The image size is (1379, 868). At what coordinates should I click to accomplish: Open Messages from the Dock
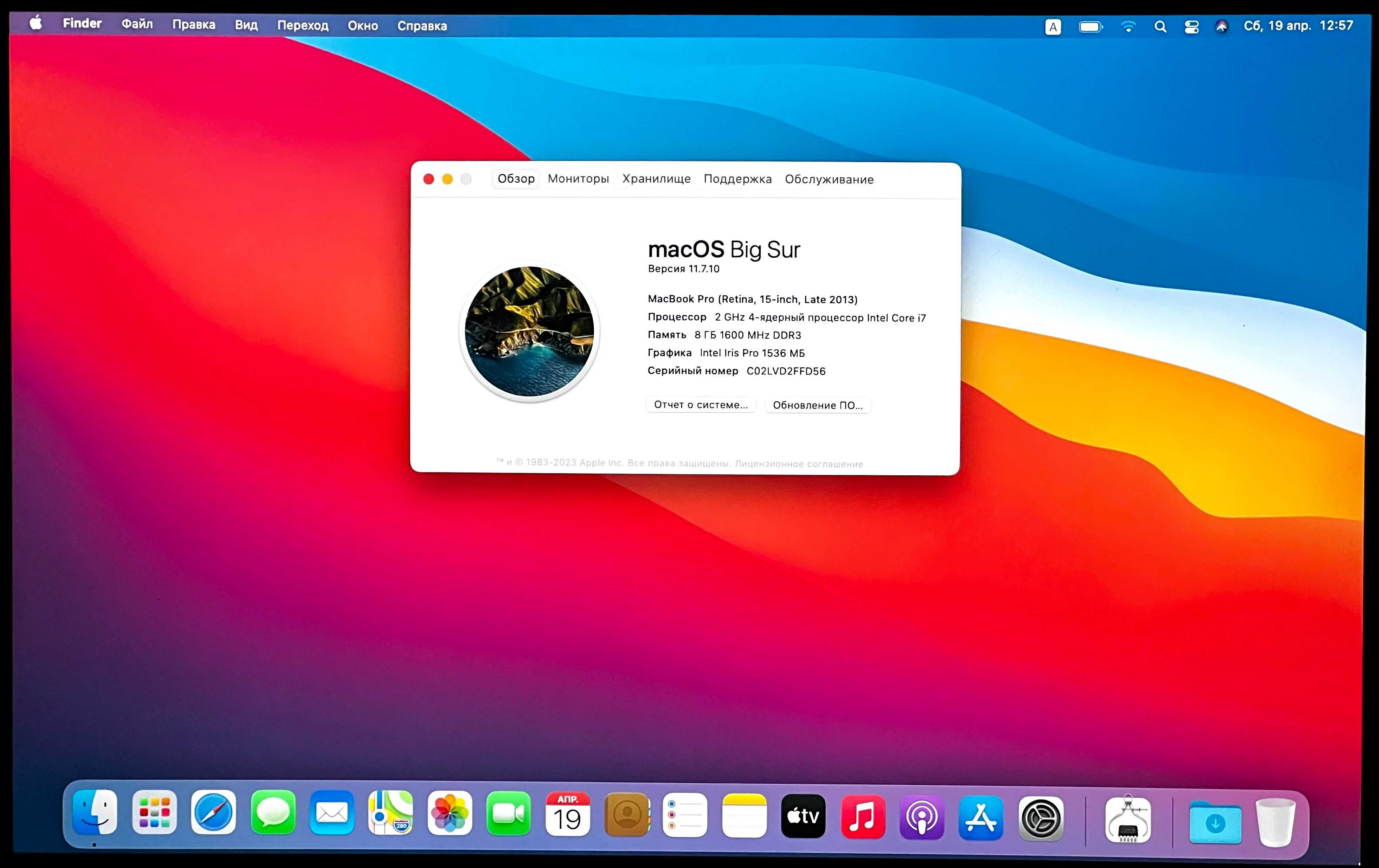273,813
